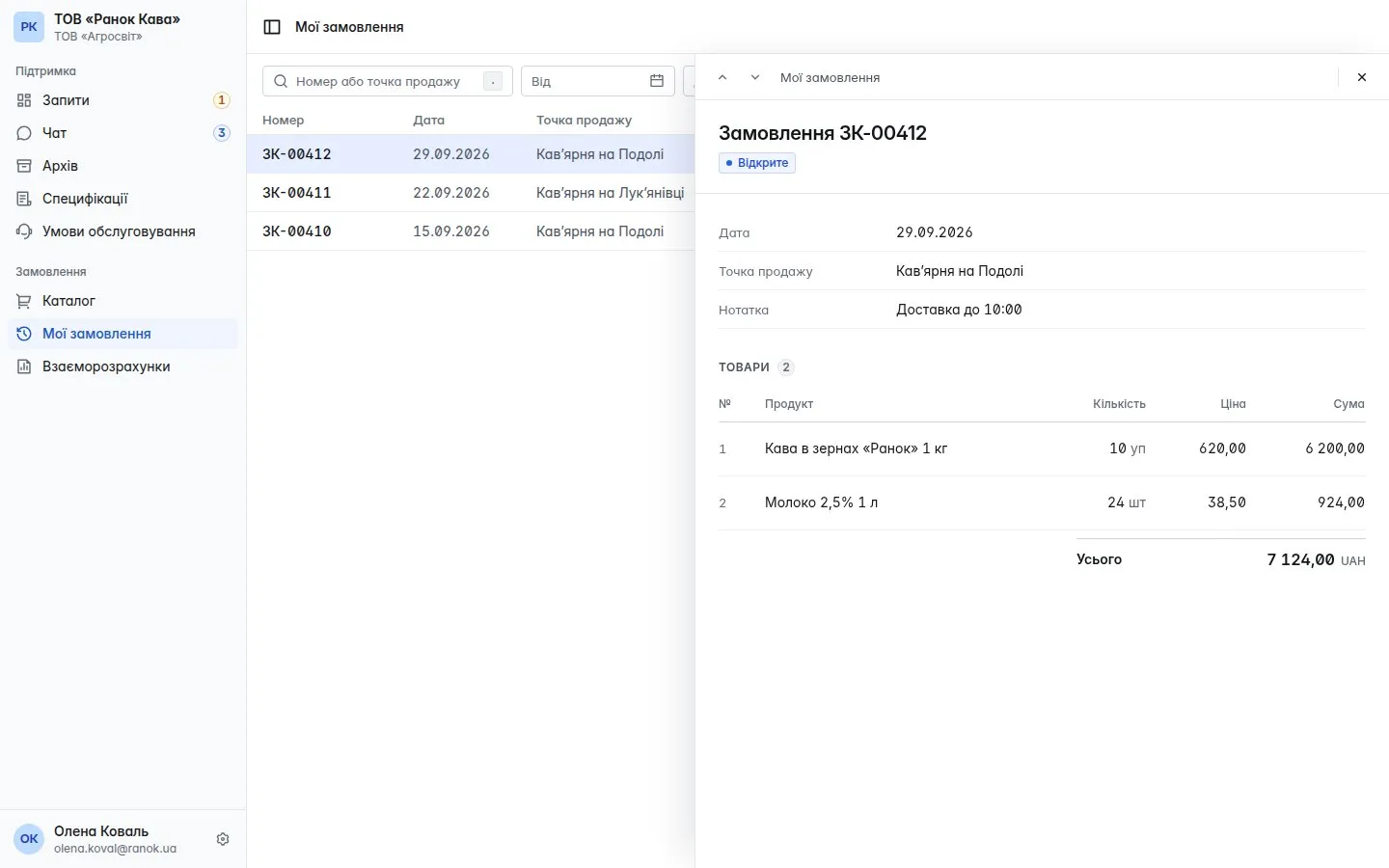Viewport: 1389px width, 868px height.
Task: Click the 15.09.2026 date cell
Action: coord(451,231)
